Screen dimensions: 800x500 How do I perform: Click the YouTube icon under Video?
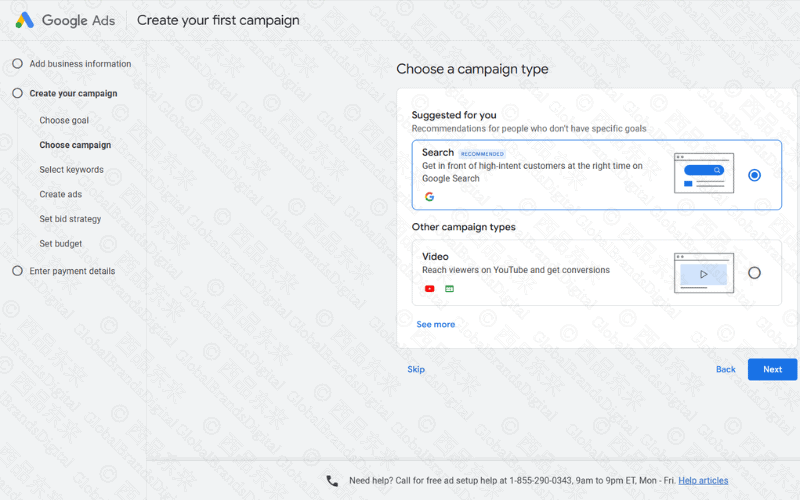[429, 289]
